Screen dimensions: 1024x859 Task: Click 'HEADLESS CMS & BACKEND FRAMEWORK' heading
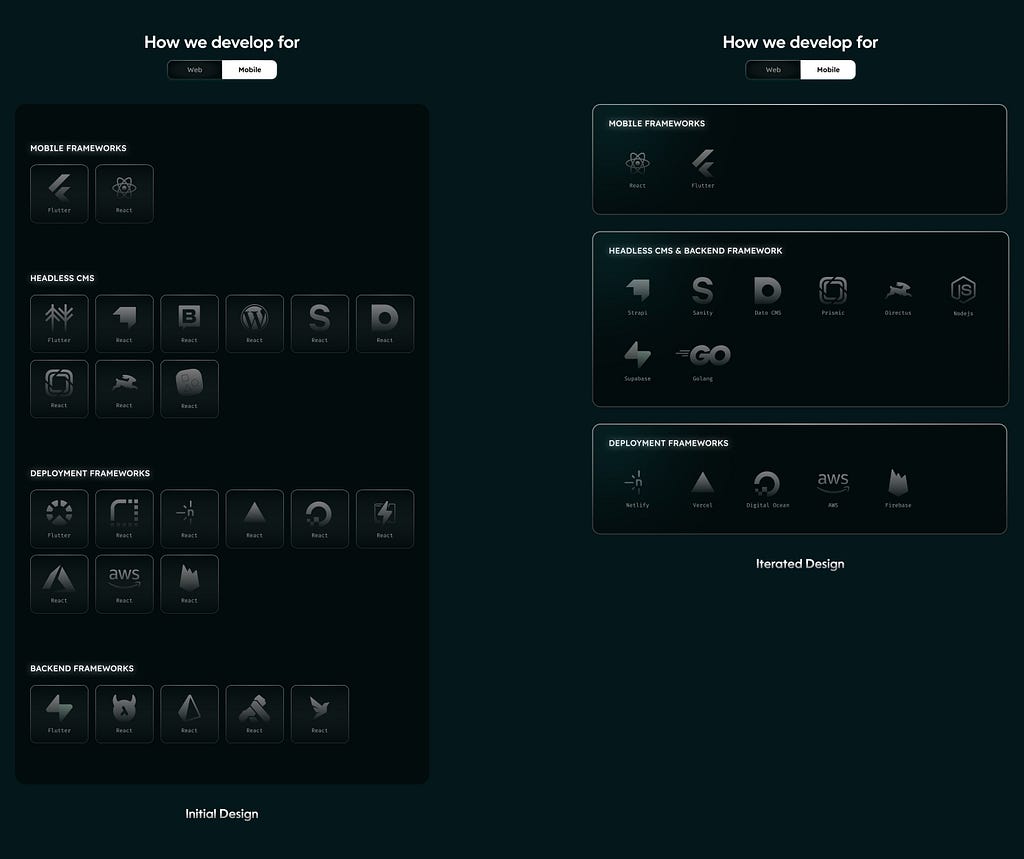pos(696,251)
